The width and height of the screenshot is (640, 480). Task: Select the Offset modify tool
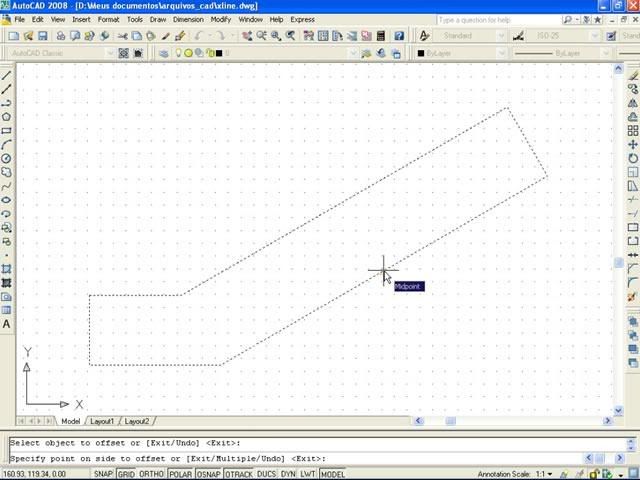coord(633,117)
